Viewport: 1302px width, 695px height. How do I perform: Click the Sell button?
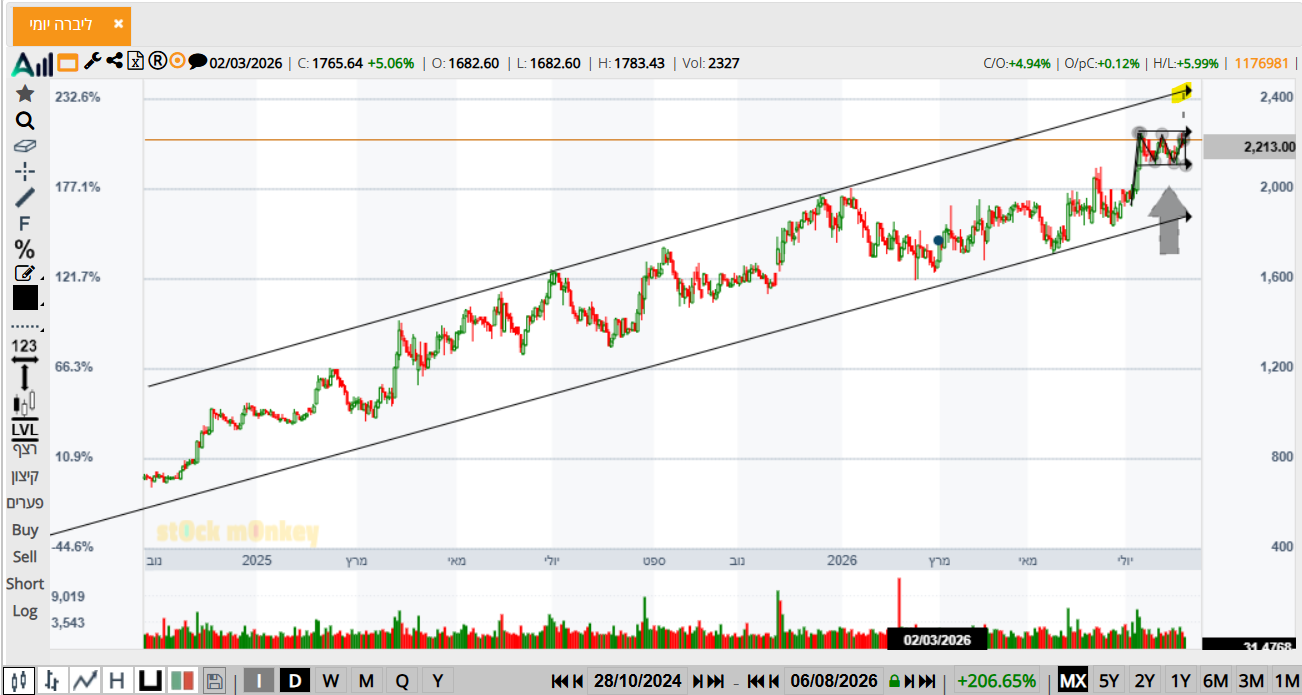pos(25,557)
